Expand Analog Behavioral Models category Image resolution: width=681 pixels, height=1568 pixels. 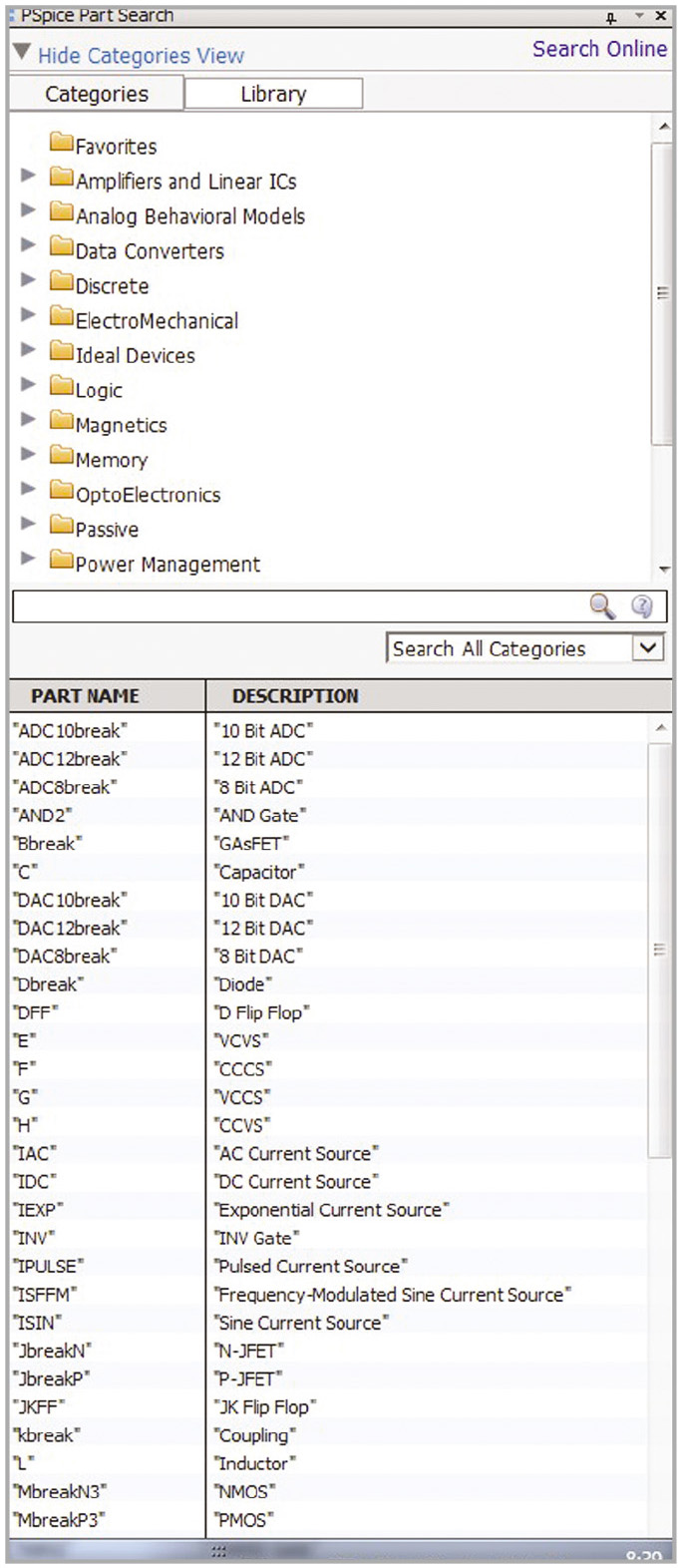(x=28, y=210)
